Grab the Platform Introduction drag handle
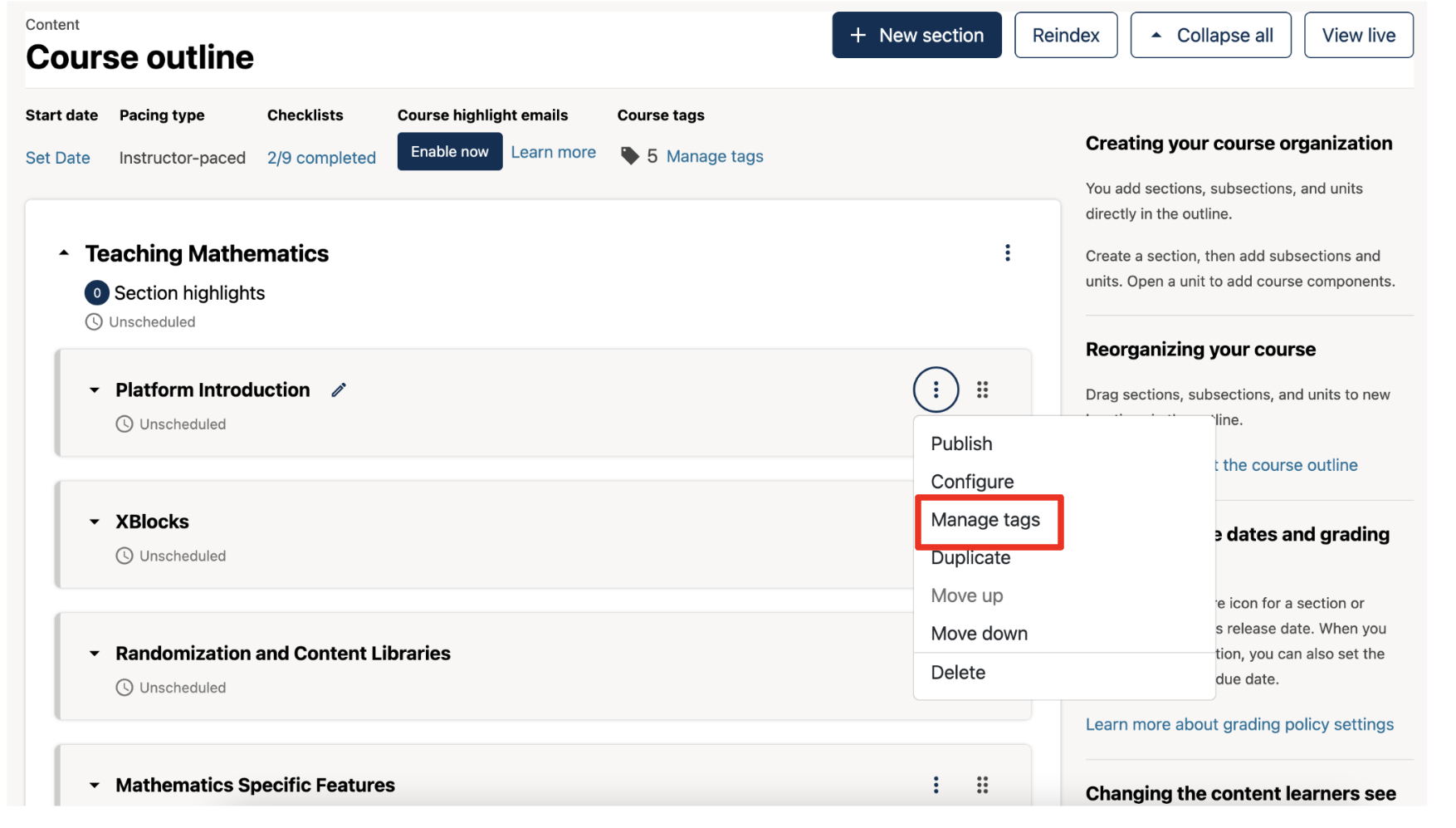The image size is (1456, 828). tap(982, 390)
